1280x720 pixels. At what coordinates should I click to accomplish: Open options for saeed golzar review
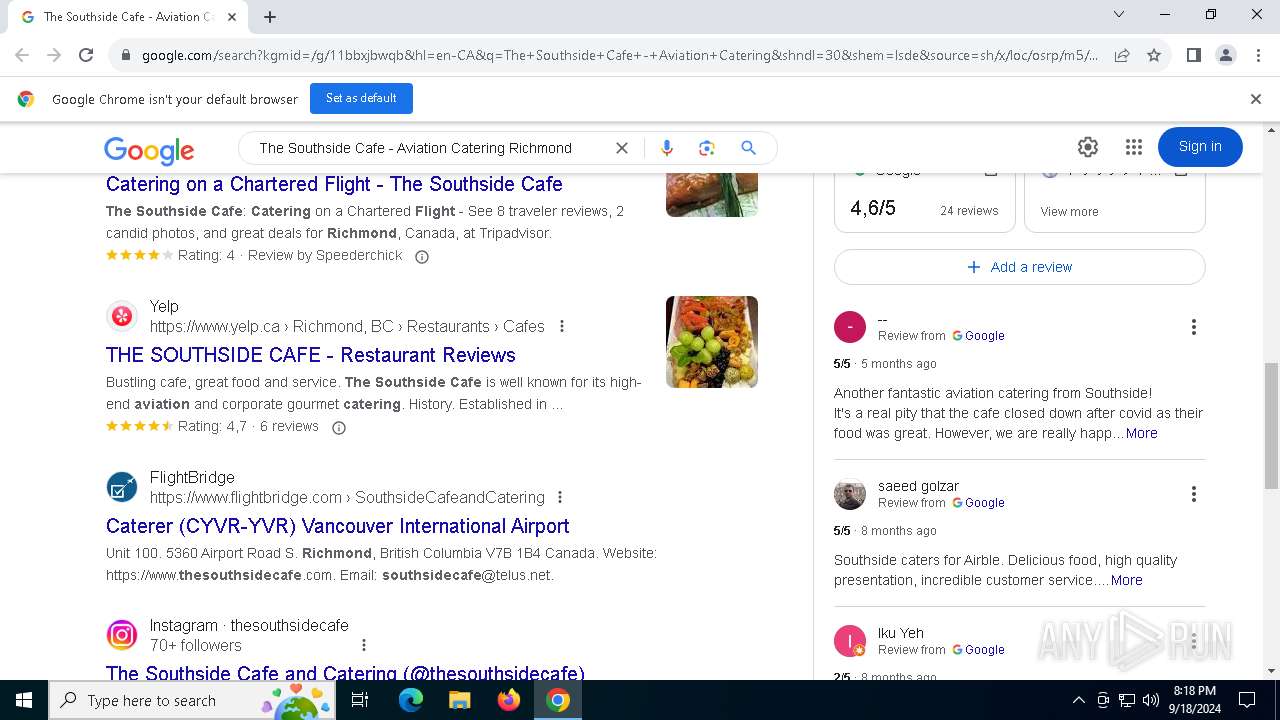click(1193, 494)
